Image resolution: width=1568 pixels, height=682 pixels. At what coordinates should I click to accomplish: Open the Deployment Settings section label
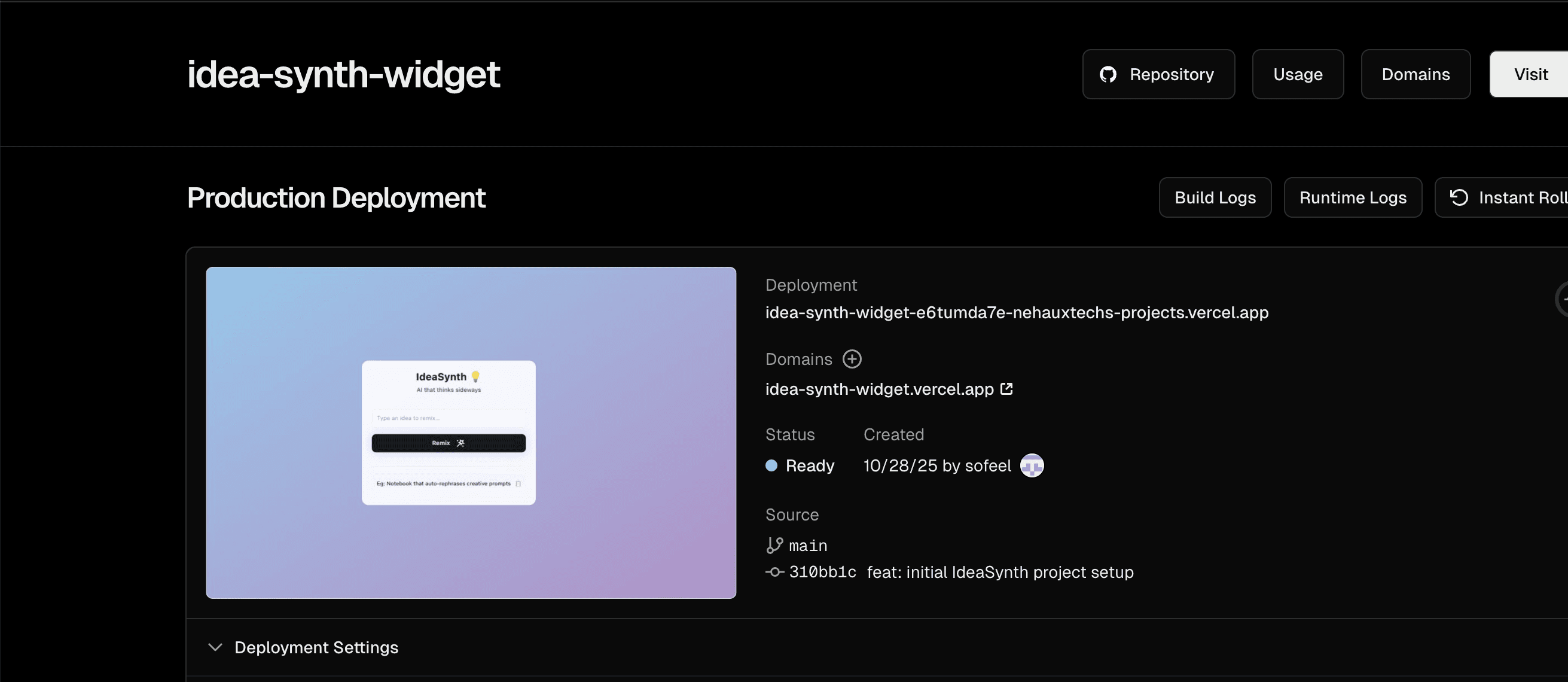316,647
